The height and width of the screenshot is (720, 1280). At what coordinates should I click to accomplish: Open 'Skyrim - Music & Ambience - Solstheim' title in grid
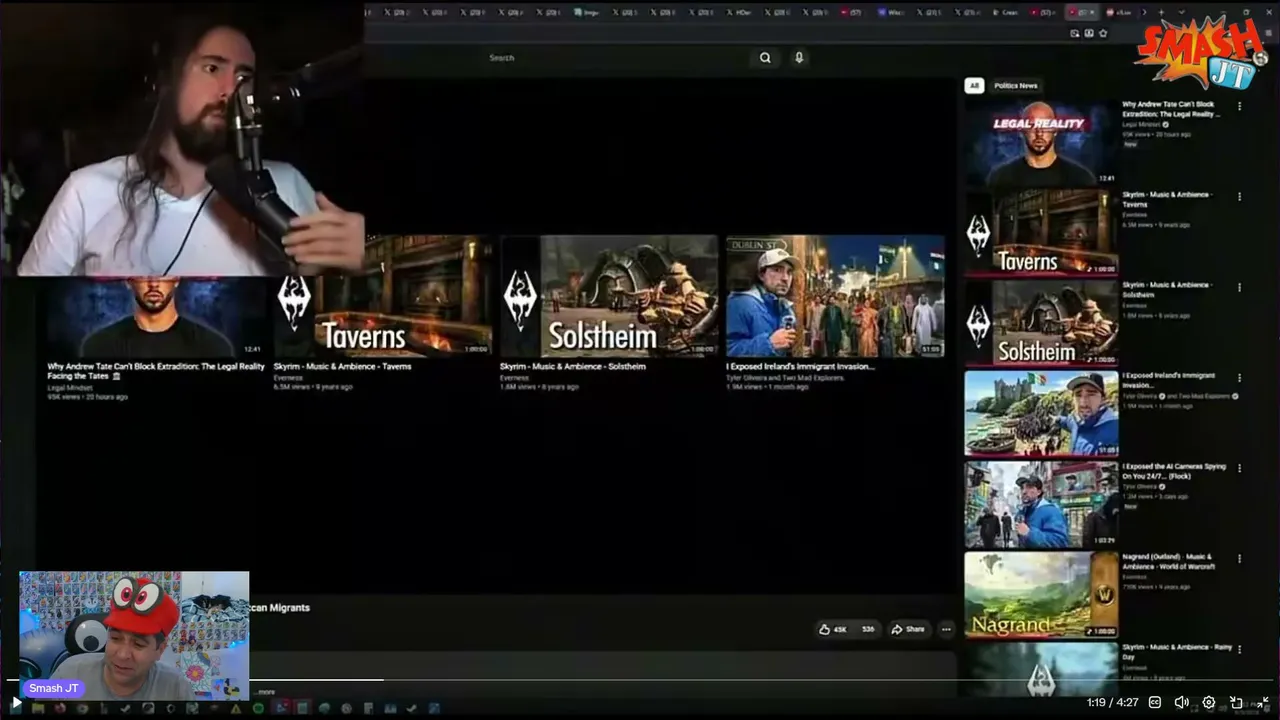click(x=573, y=366)
